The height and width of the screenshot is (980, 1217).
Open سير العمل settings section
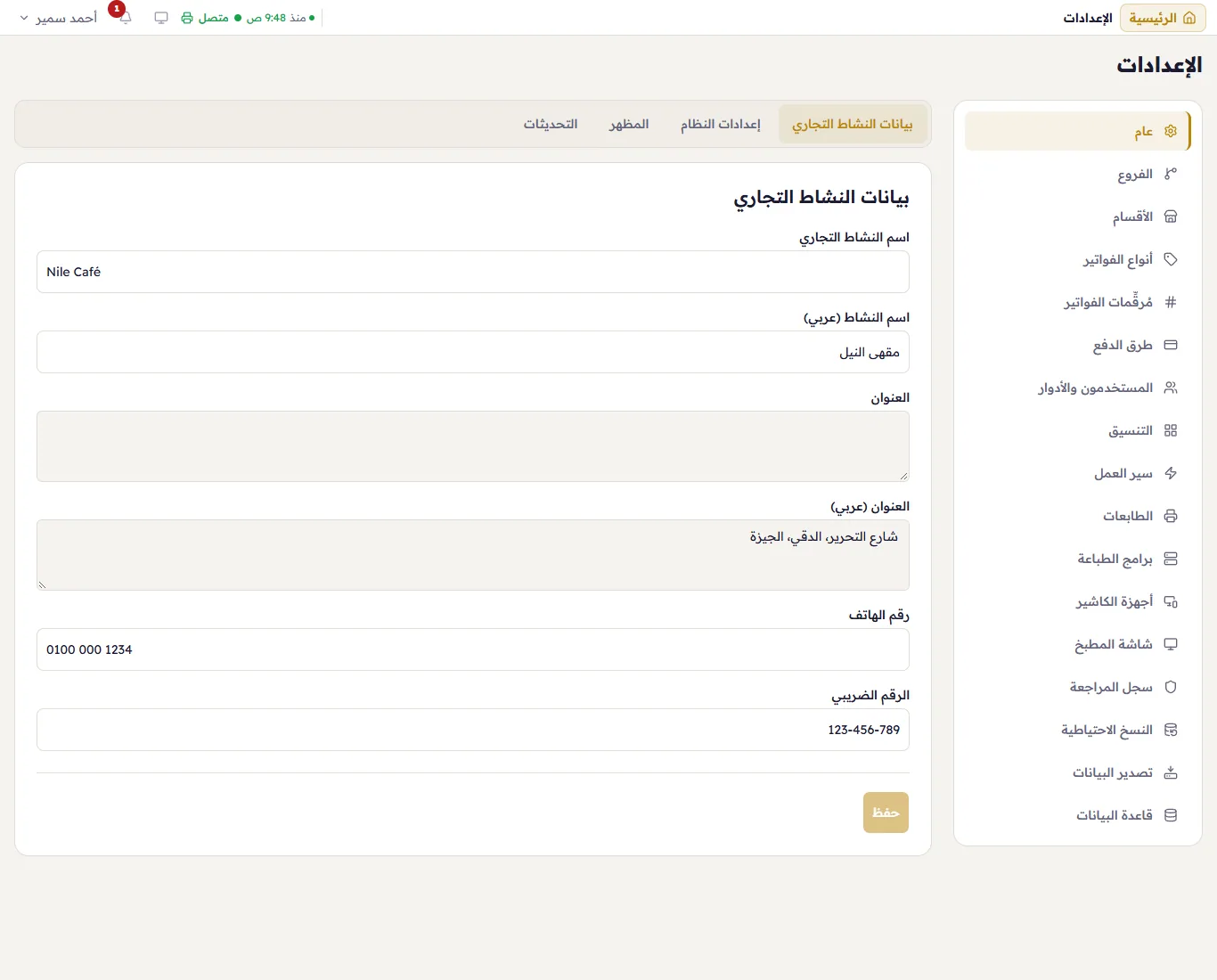(x=1078, y=473)
